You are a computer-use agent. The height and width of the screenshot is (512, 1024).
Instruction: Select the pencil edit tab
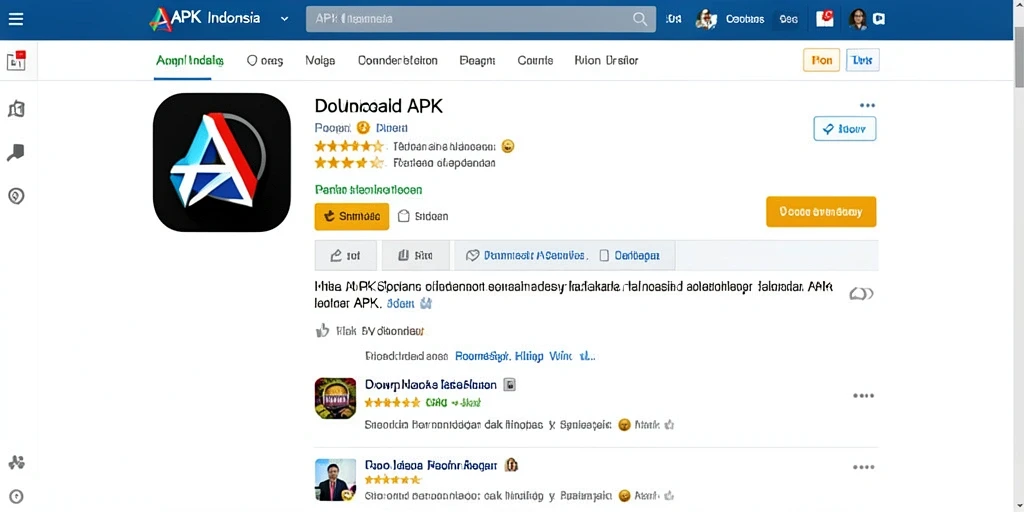coord(345,255)
